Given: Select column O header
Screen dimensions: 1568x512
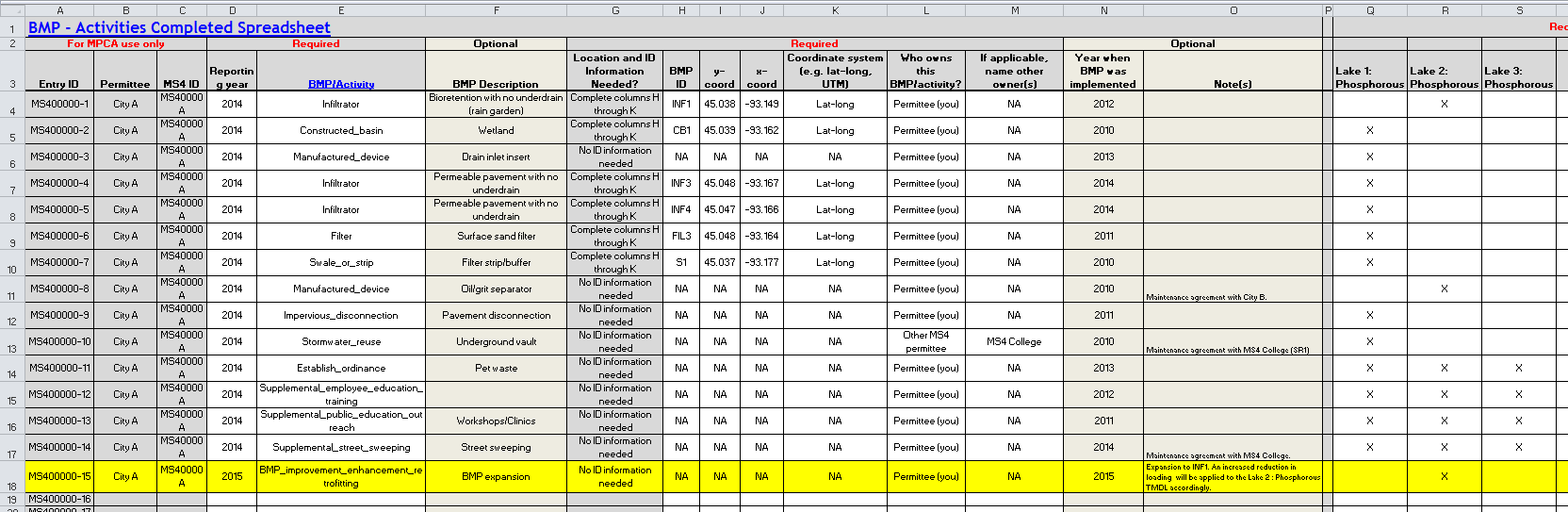Looking at the screenshot, I should [x=1233, y=10].
